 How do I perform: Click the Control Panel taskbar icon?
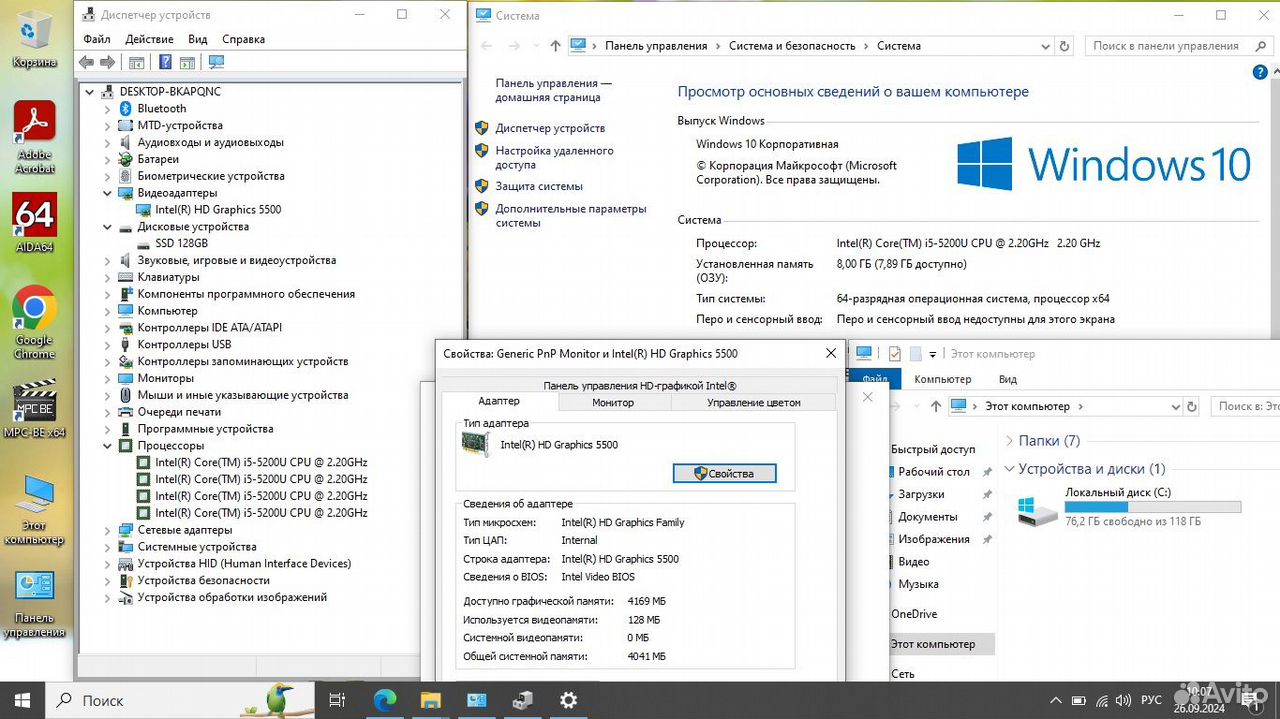[476, 700]
